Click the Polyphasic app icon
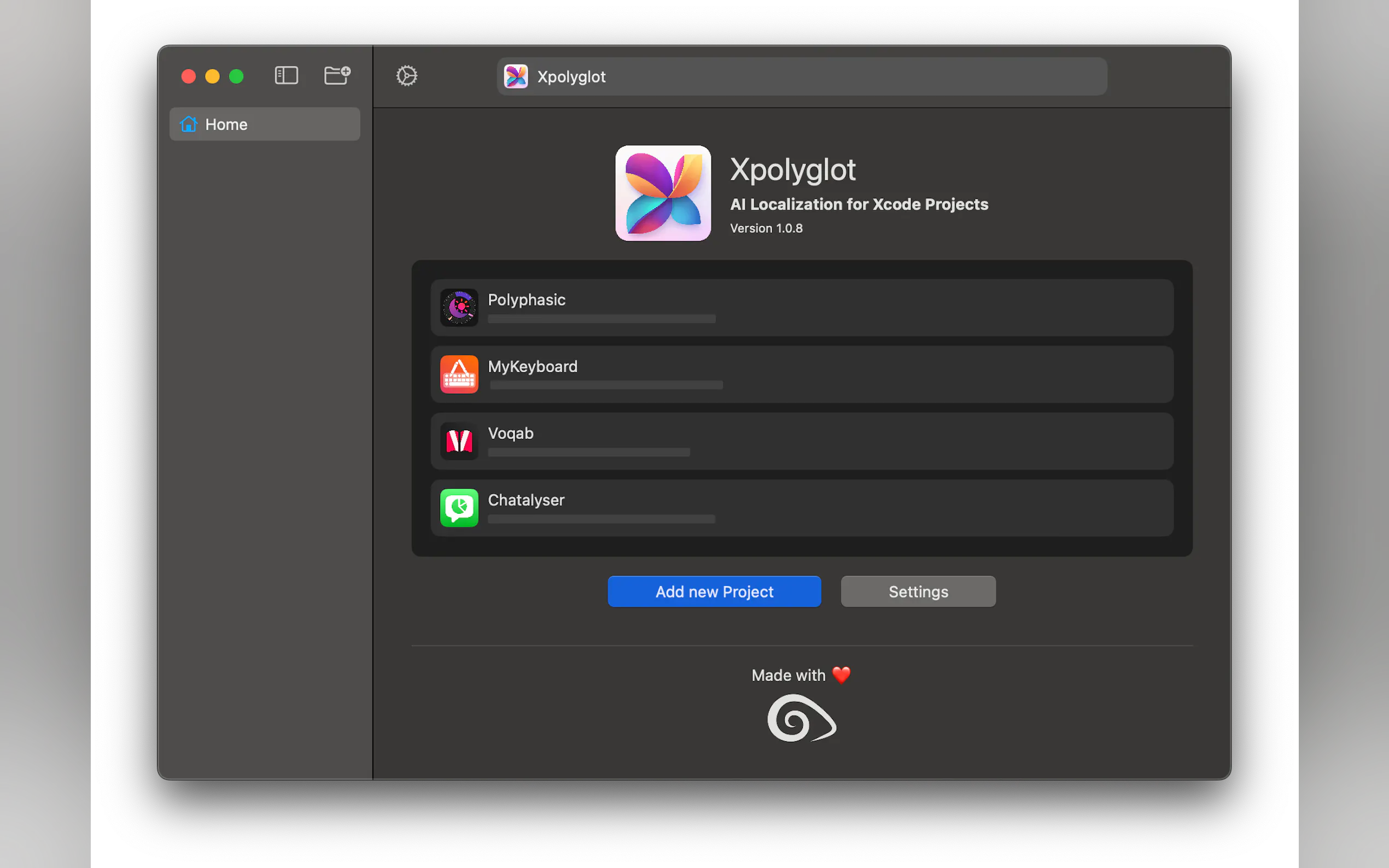 click(459, 308)
